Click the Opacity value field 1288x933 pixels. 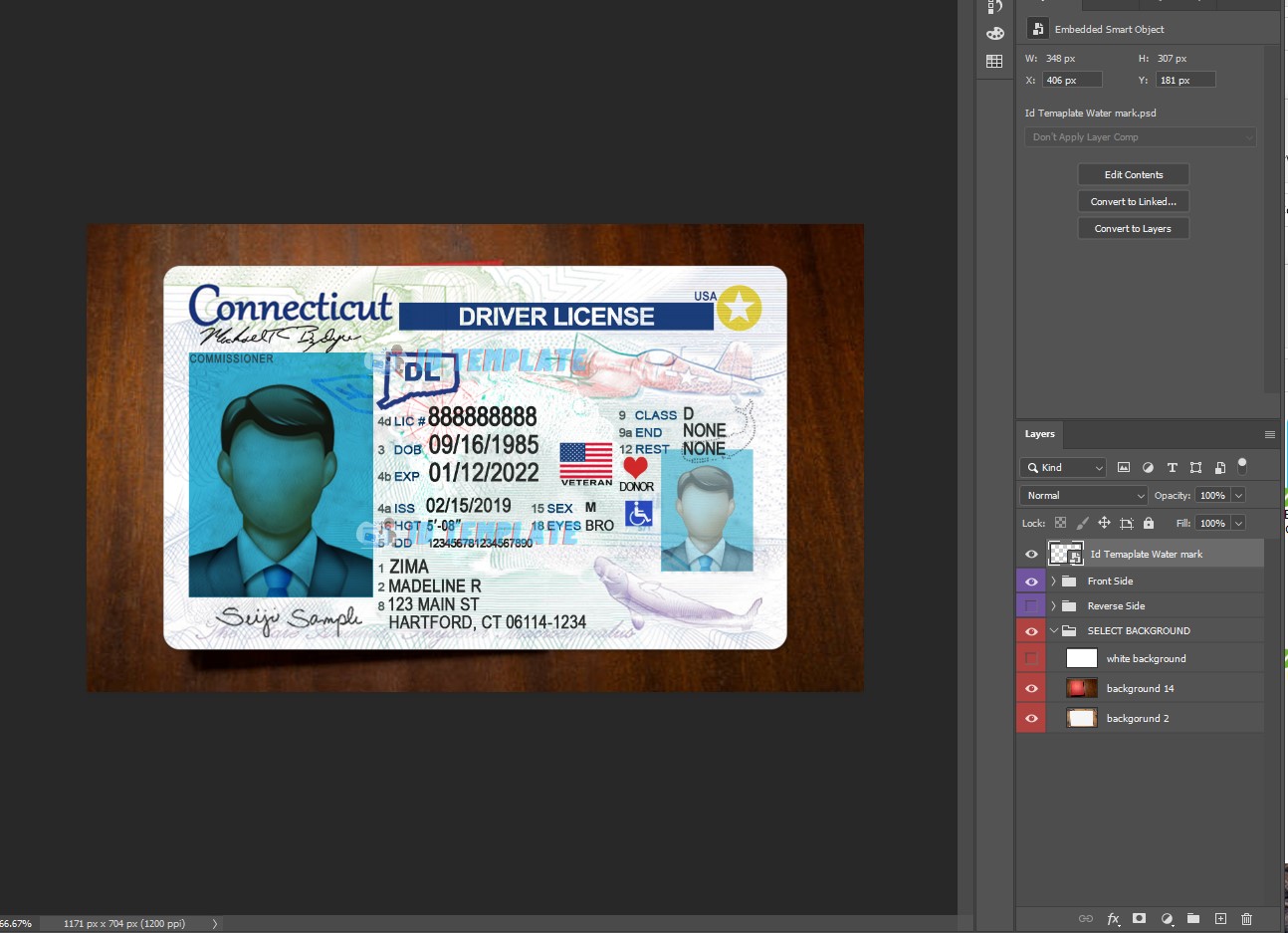pyautogui.click(x=1212, y=495)
